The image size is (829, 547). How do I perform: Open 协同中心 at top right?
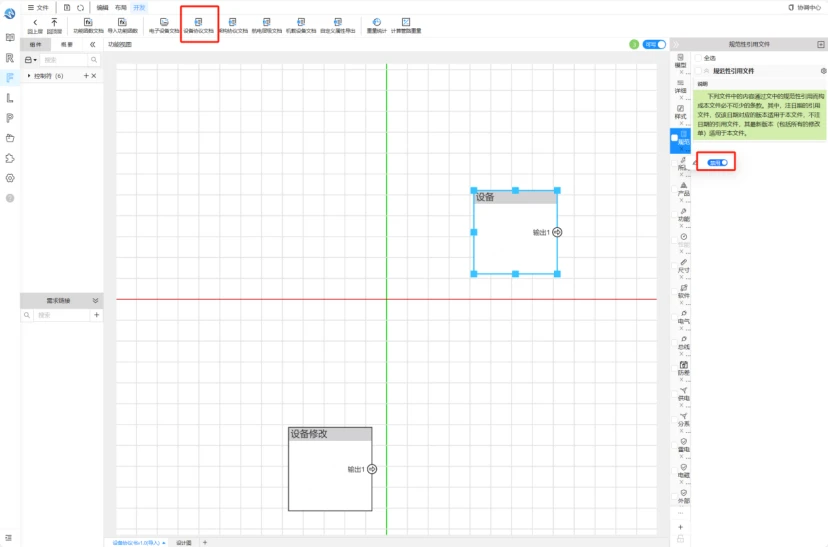click(805, 7)
